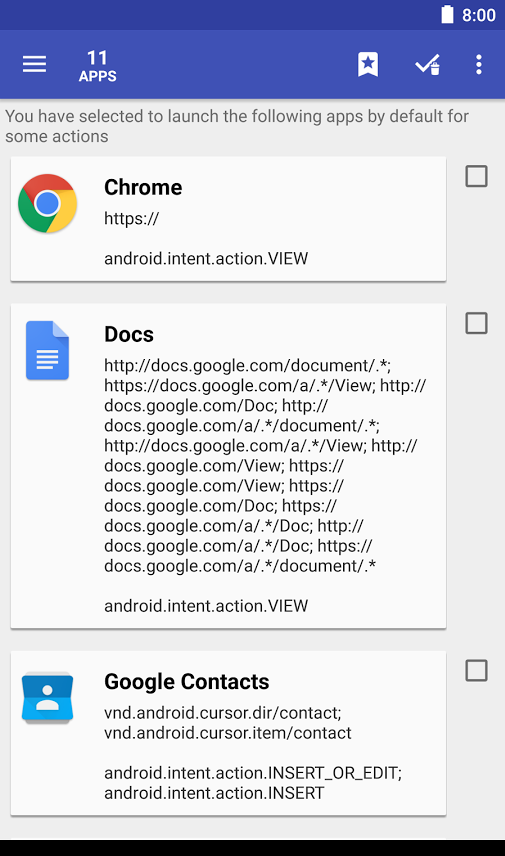This screenshot has height=856, width=505.
Task: Tap the 11 APPS counter label
Action: click(x=98, y=66)
